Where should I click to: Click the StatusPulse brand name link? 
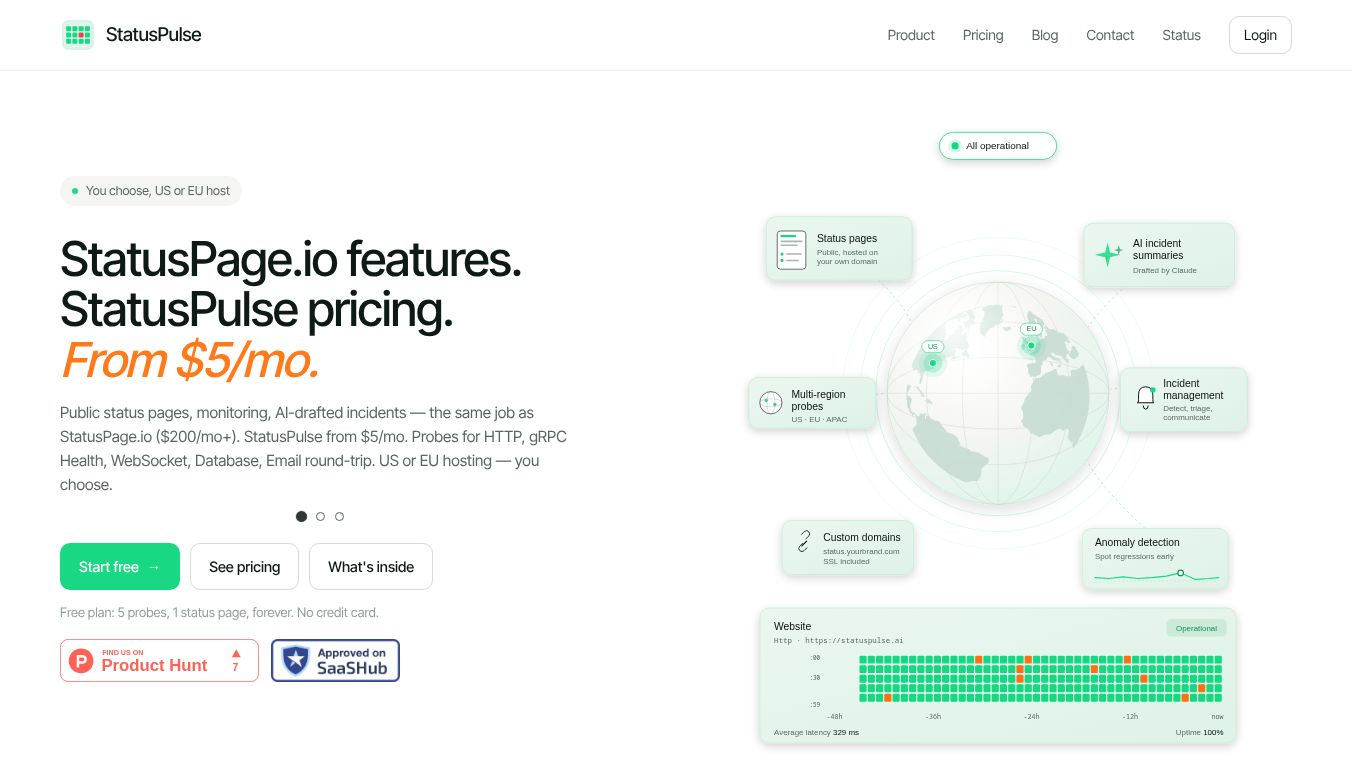click(x=154, y=35)
